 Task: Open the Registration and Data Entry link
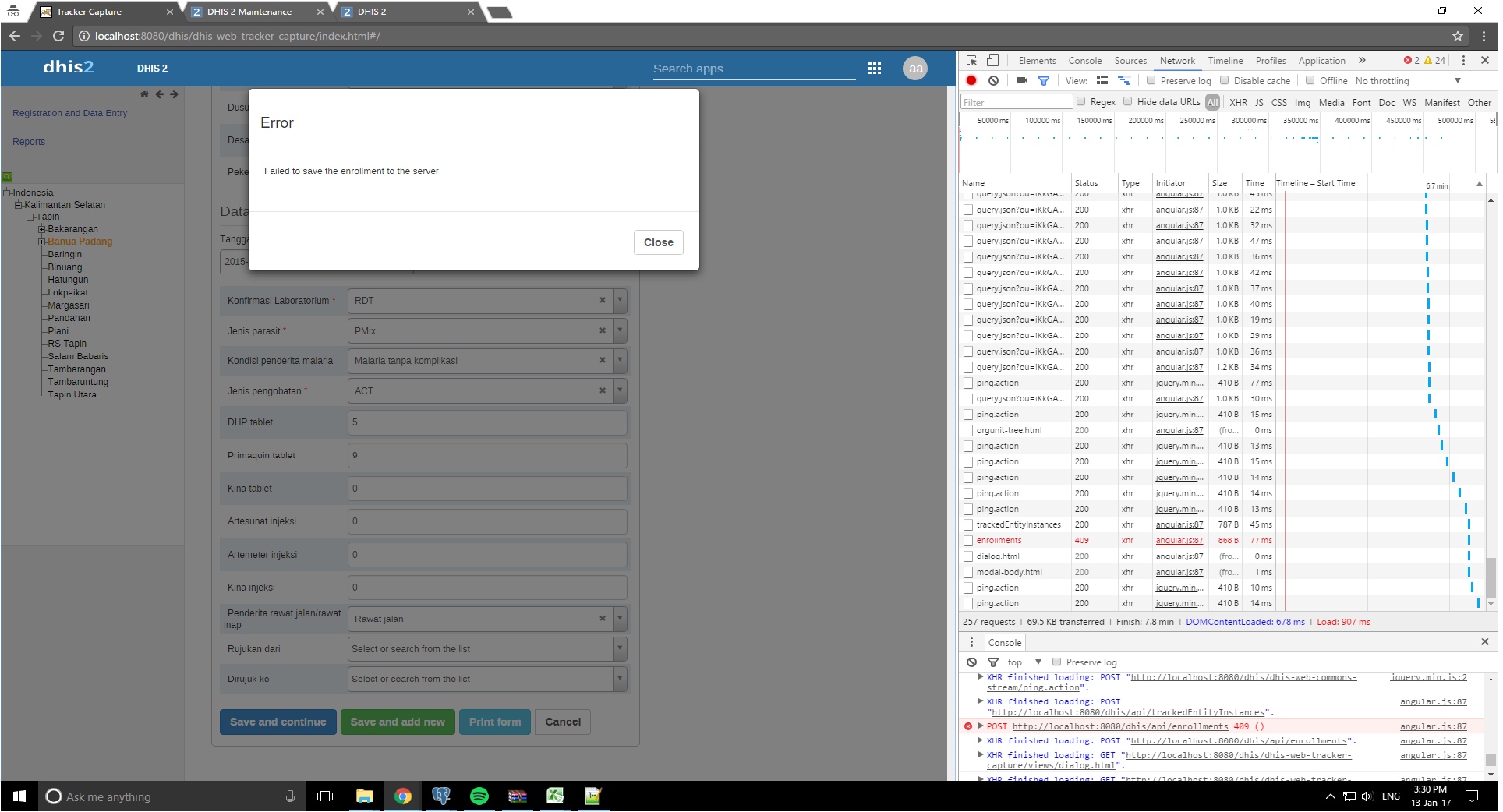tap(69, 113)
